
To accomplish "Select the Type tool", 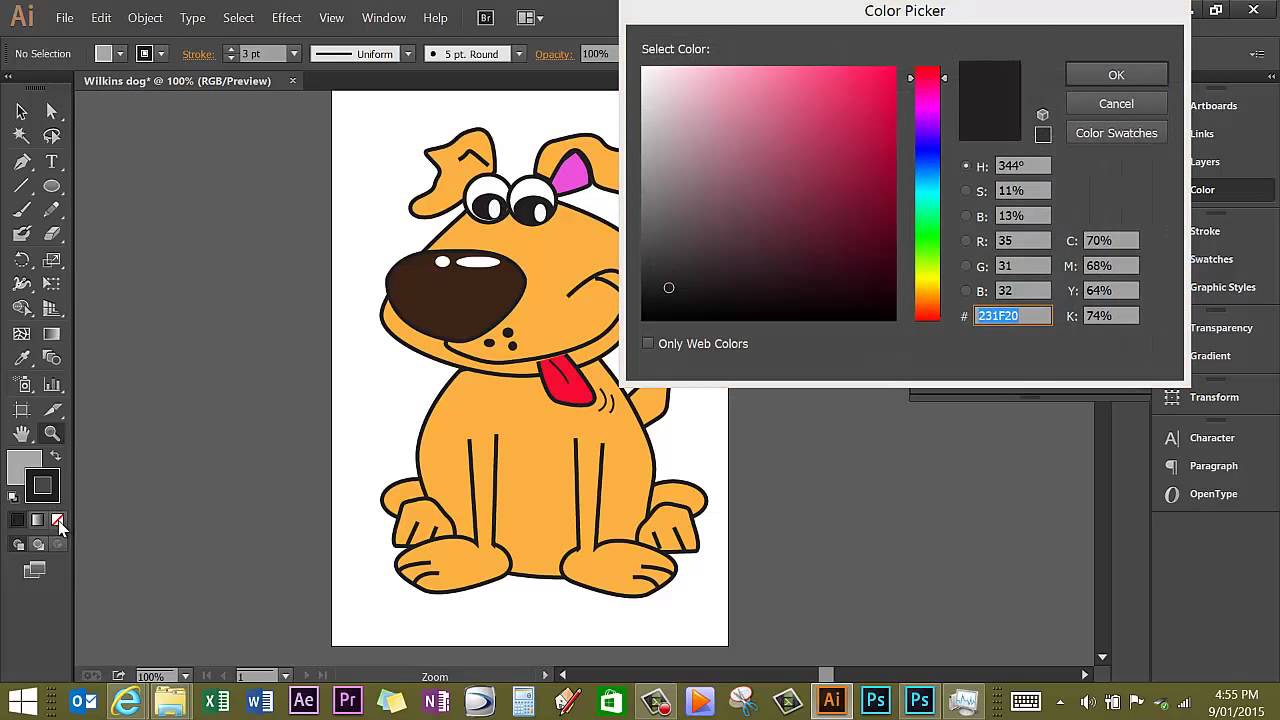I will [x=52, y=162].
